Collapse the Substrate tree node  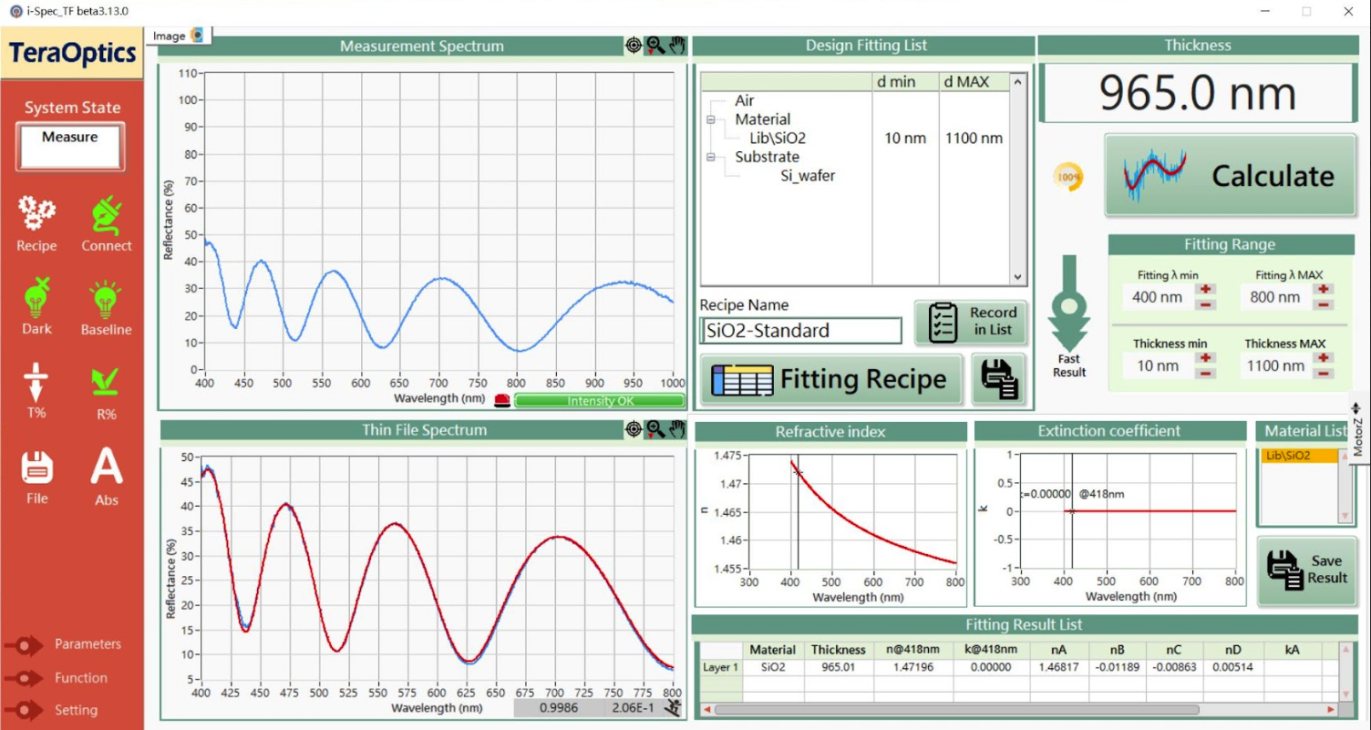pyautogui.click(x=711, y=157)
